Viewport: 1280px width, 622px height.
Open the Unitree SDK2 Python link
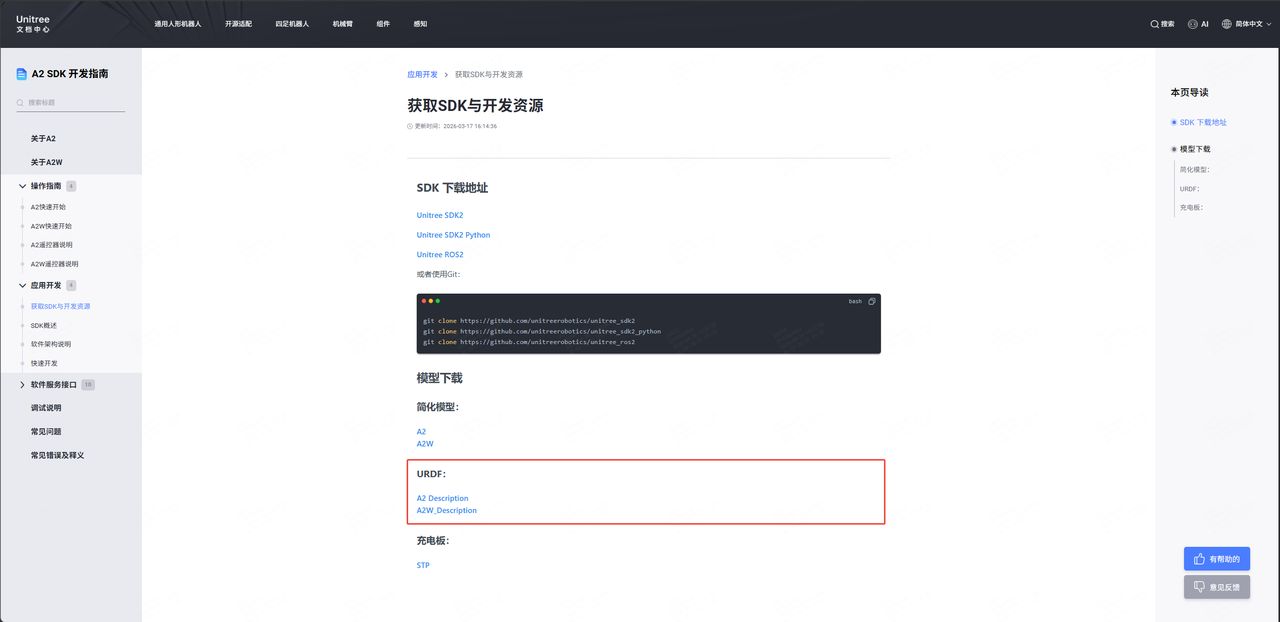pos(453,235)
